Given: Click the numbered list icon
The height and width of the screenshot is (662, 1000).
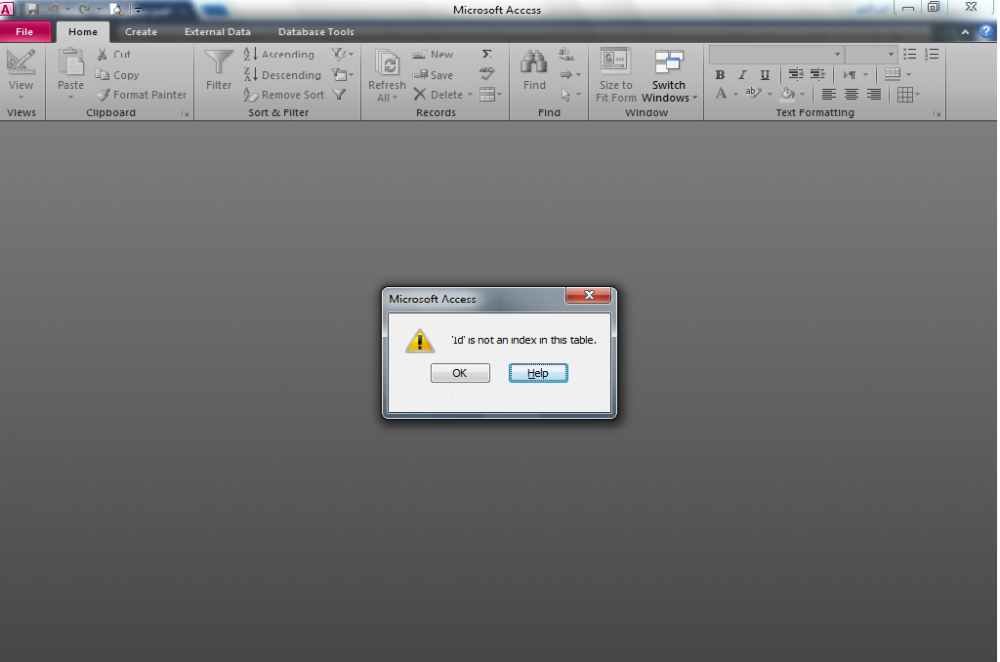Looking at the screenshot, I should (932, 54).
